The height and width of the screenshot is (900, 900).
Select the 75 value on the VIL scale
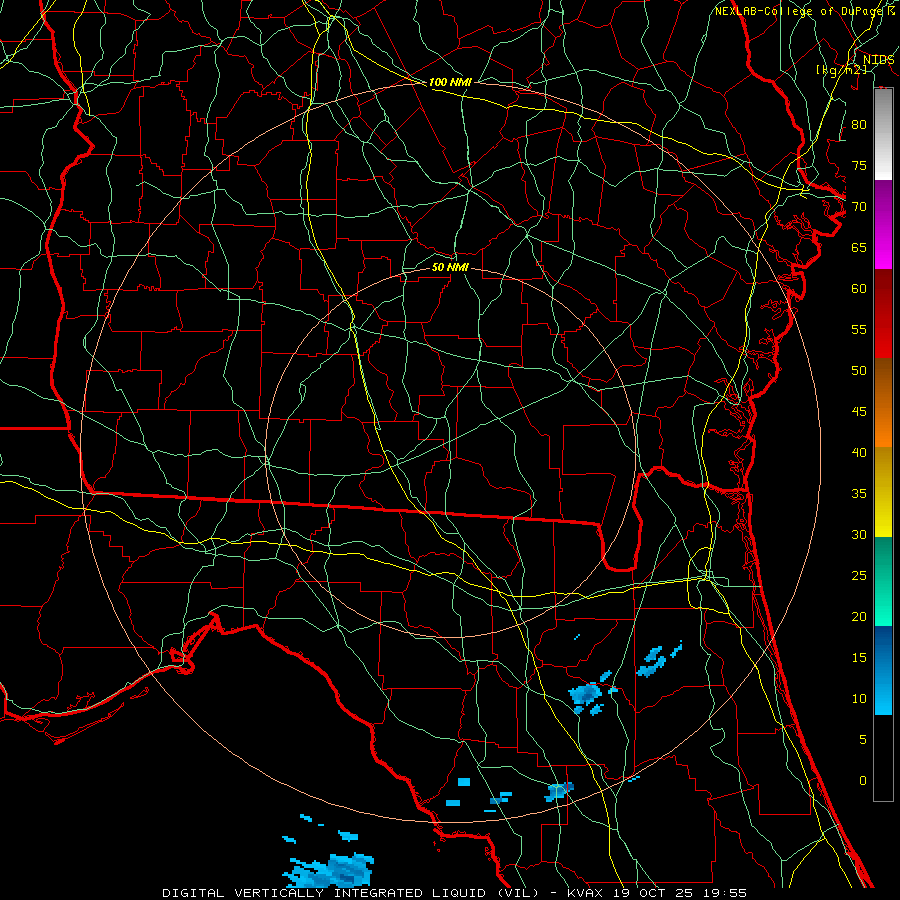pyautogui.click(x=859, y=166)
